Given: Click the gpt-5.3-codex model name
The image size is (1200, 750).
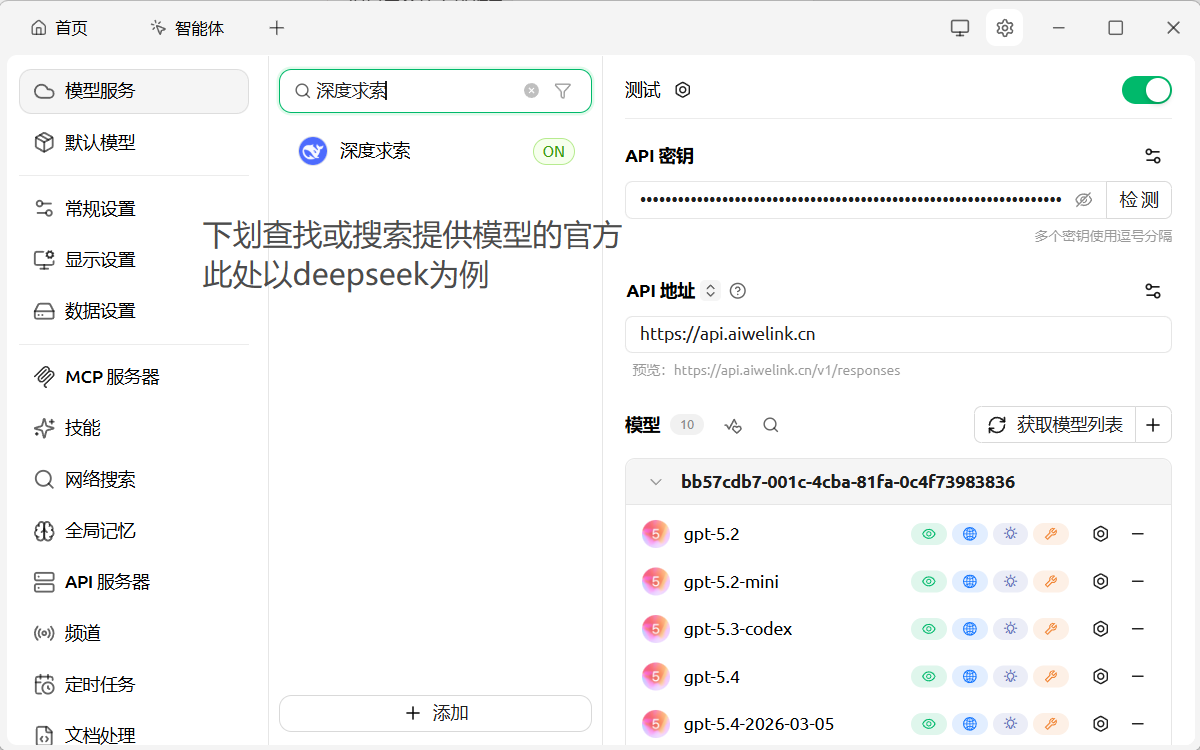Looking at the screenshot, I should [x=738, y=629].
